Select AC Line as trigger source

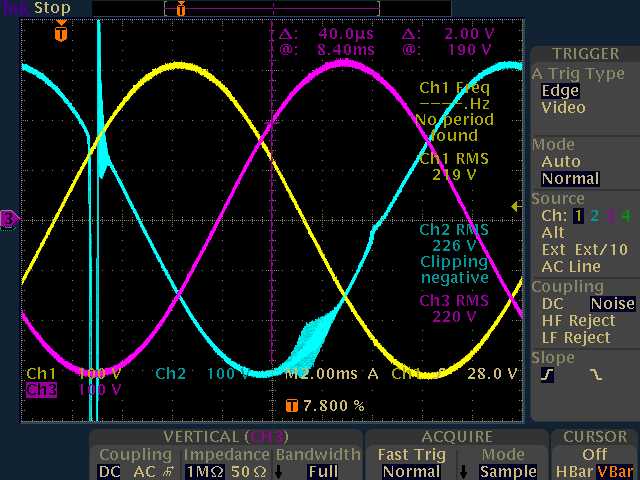tap(571, 266)
